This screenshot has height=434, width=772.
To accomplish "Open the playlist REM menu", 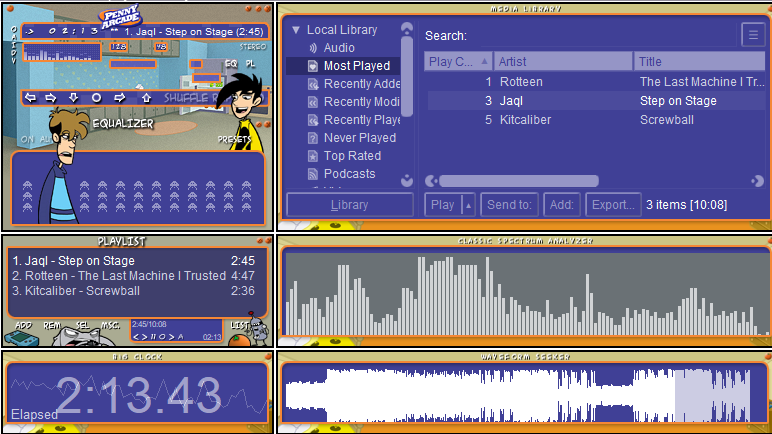I will coord(52,326).
